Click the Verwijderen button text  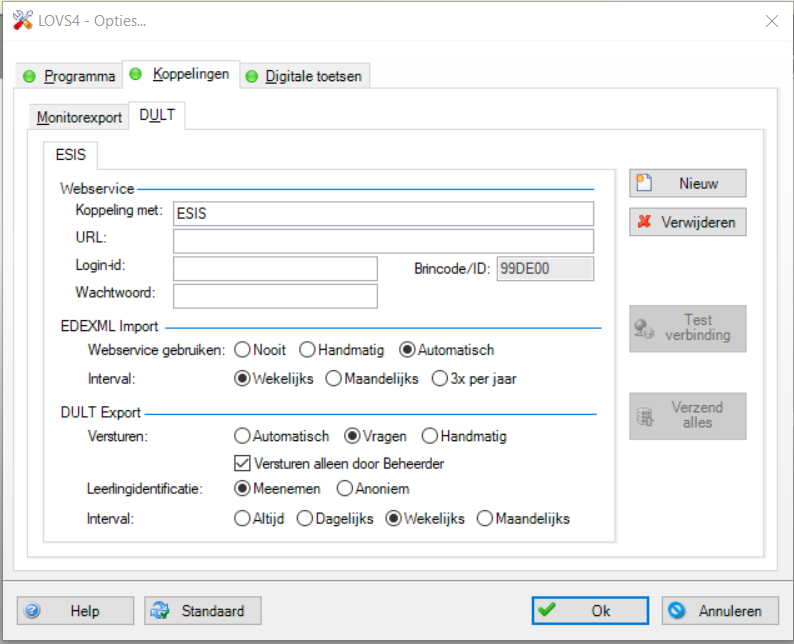pos(698,222)
